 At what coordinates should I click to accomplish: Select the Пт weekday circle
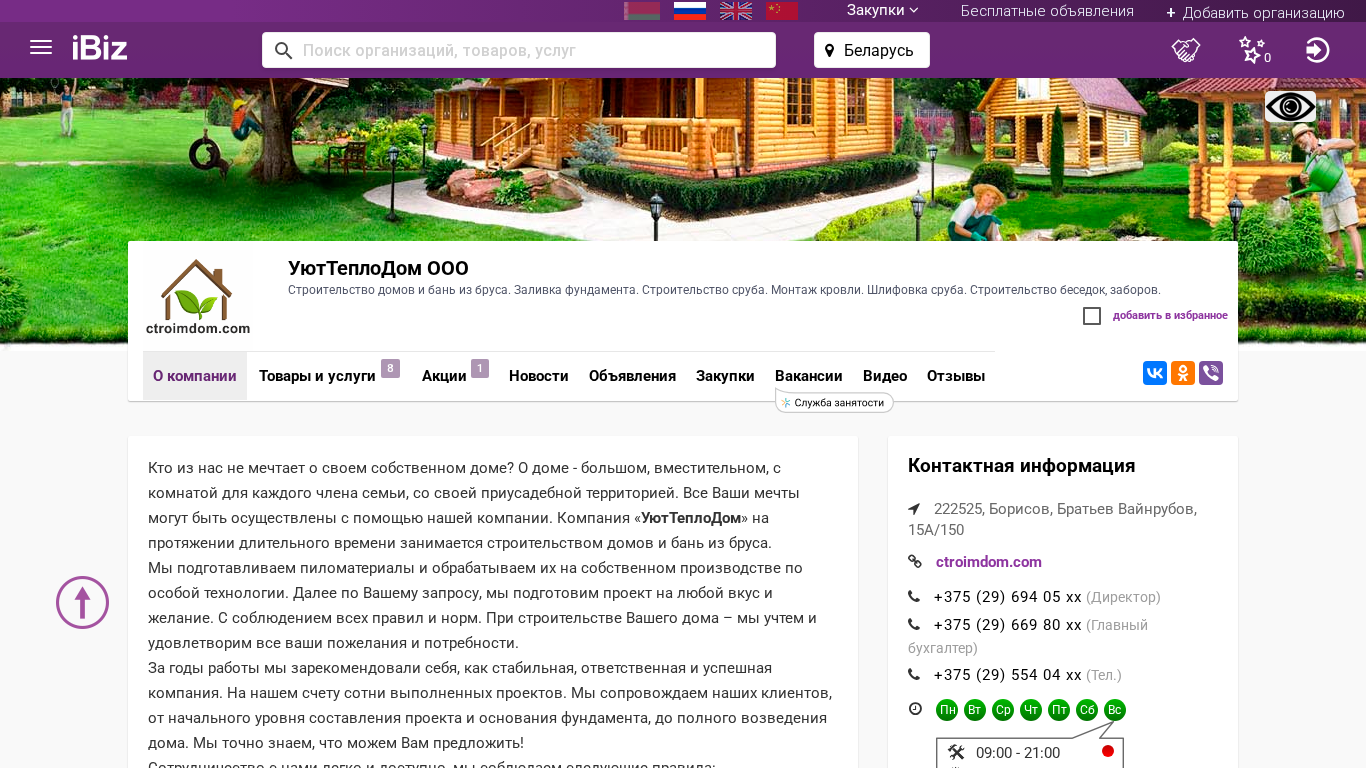point(1059,710)
